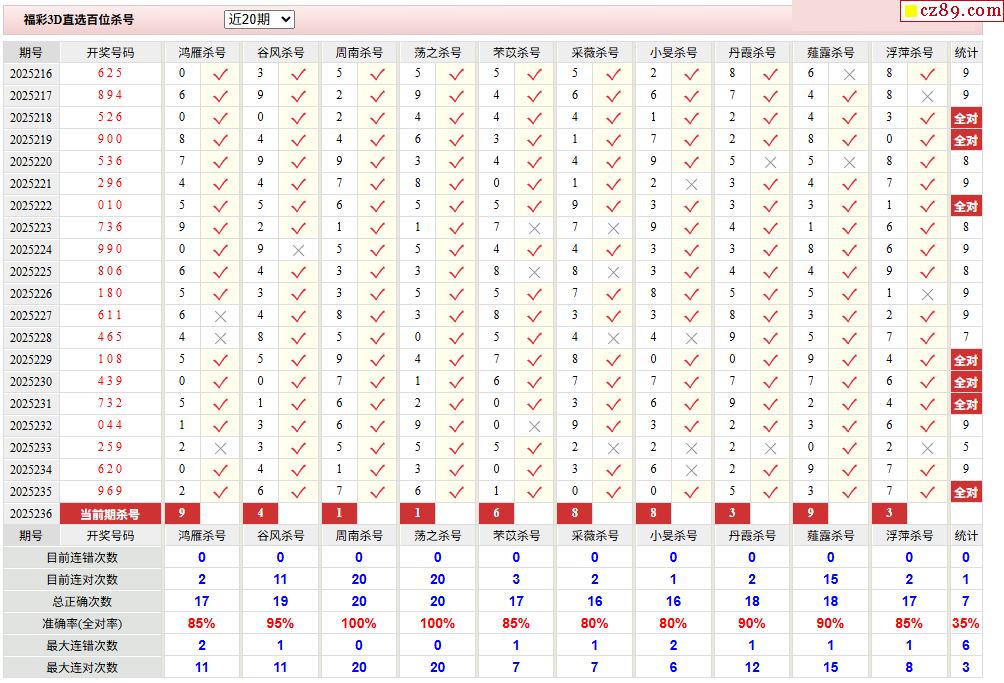Click the X mark for 丹霞杀号 in row 2025220

tap(770, 163)
